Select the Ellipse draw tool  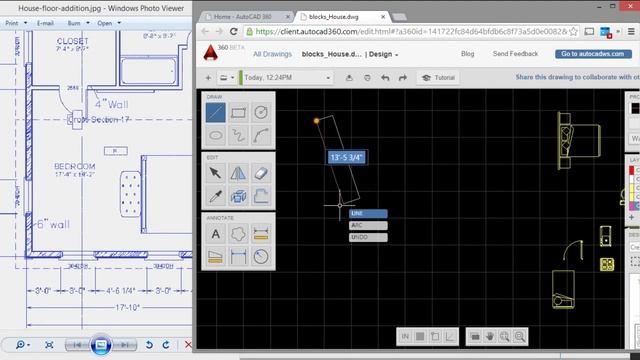pos(216,135)
